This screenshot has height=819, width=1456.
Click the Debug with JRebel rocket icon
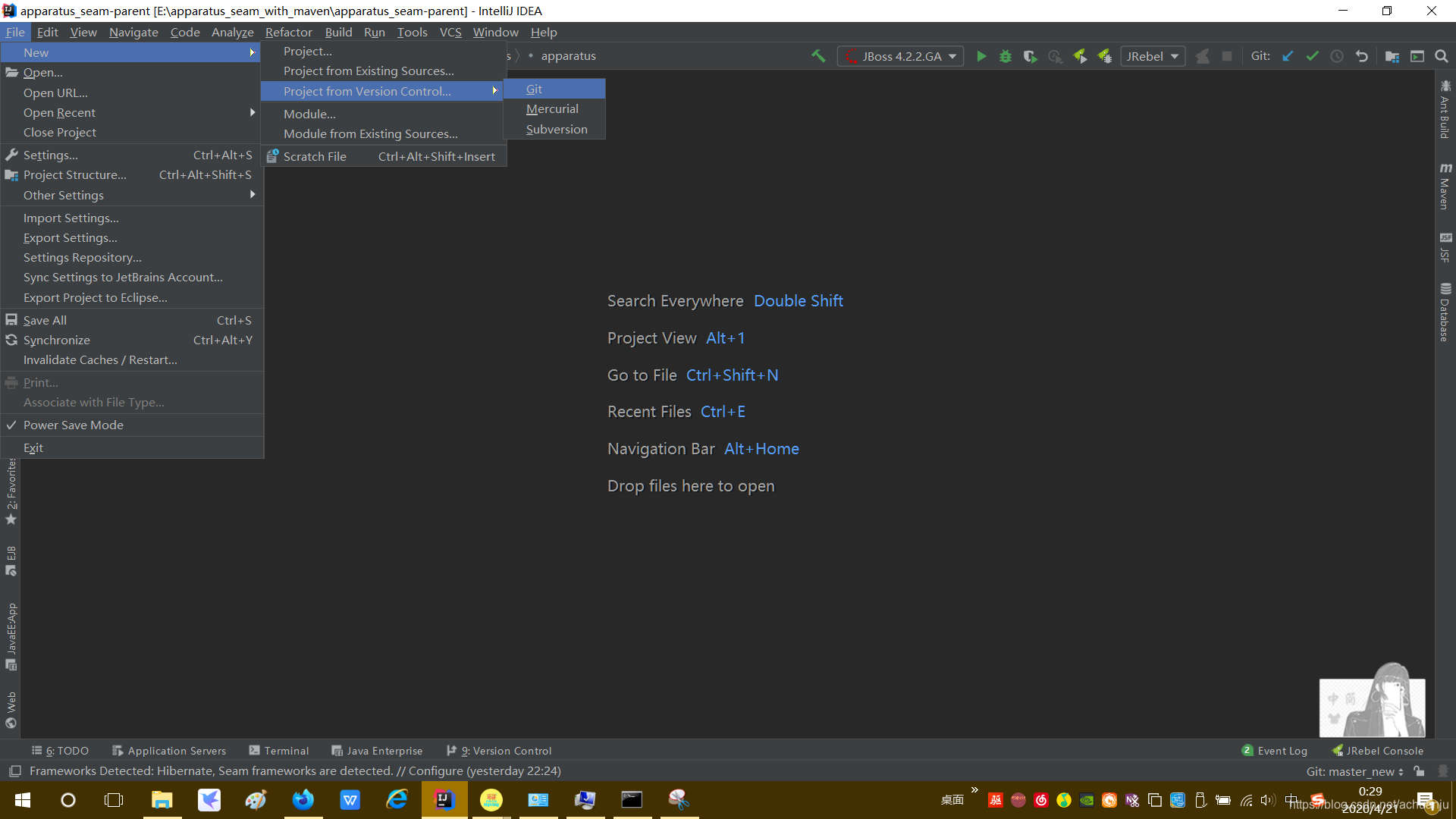click(1105, 56)
